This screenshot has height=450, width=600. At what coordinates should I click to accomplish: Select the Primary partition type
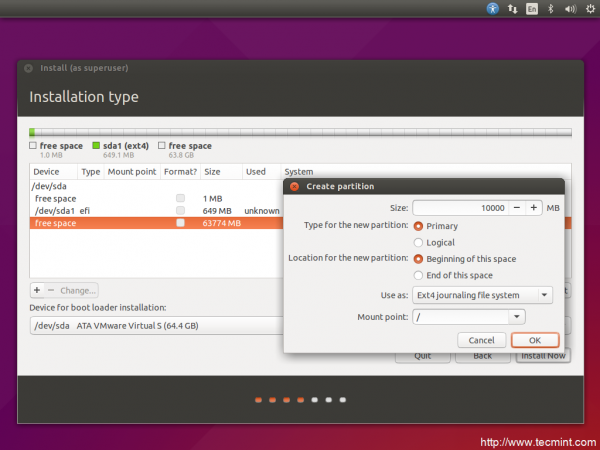419,226
